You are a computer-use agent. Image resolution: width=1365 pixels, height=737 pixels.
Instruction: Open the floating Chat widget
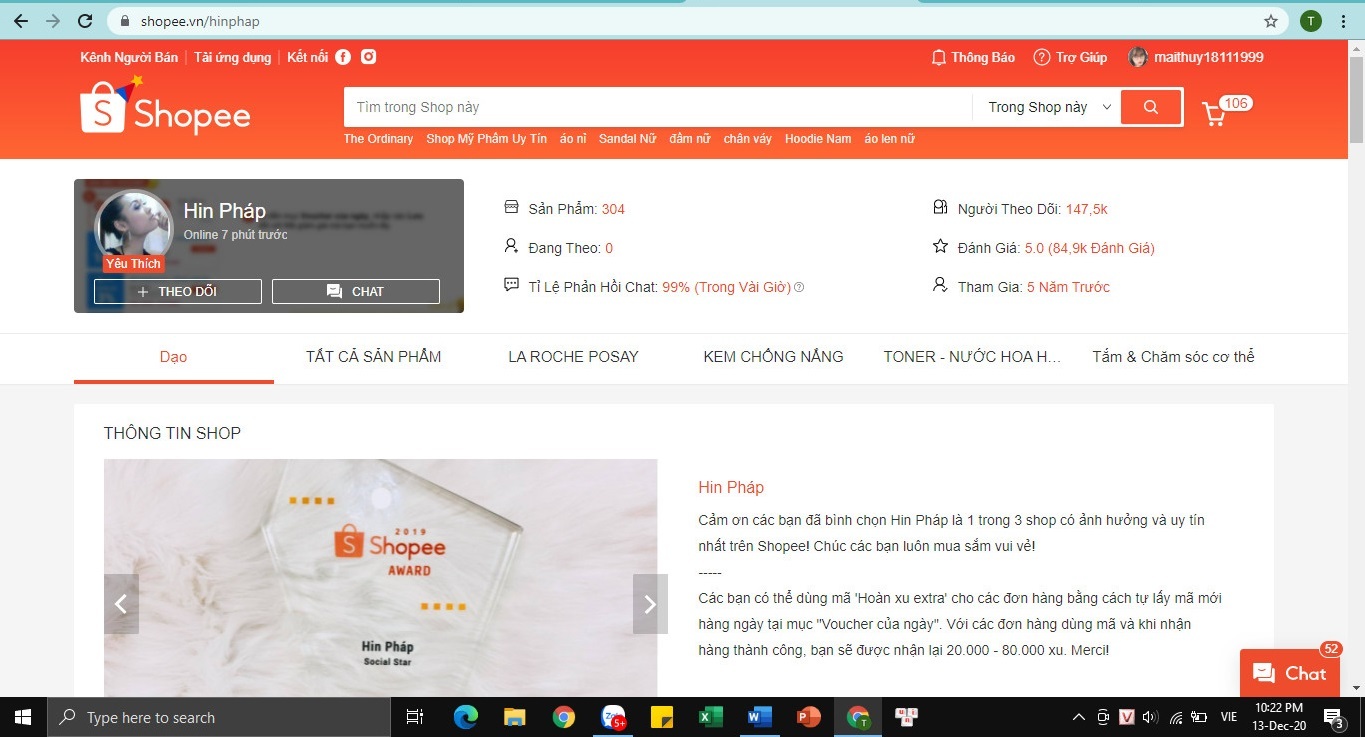1289,673
